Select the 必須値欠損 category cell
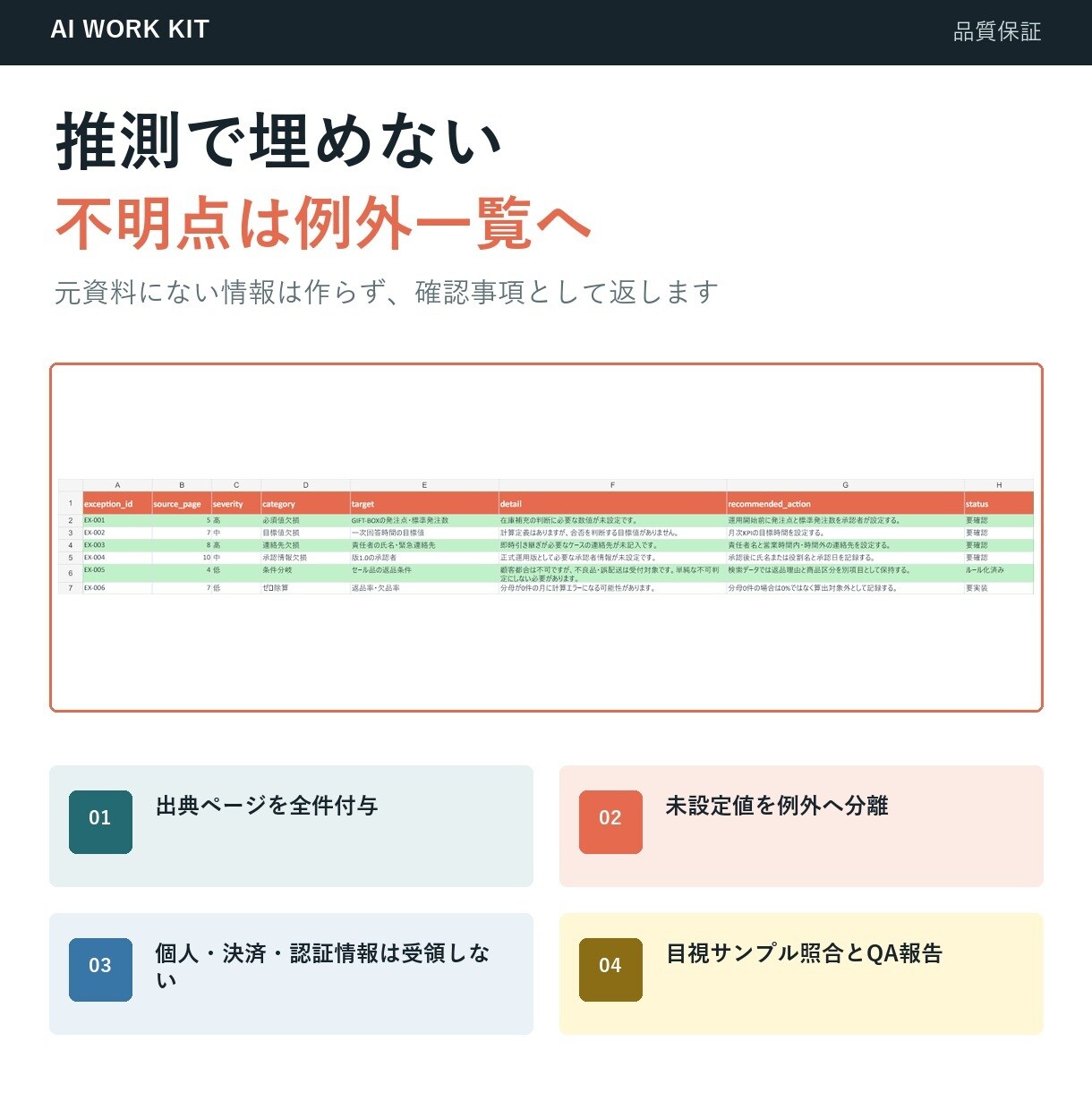1092x1110 pixels. point(305,520)
